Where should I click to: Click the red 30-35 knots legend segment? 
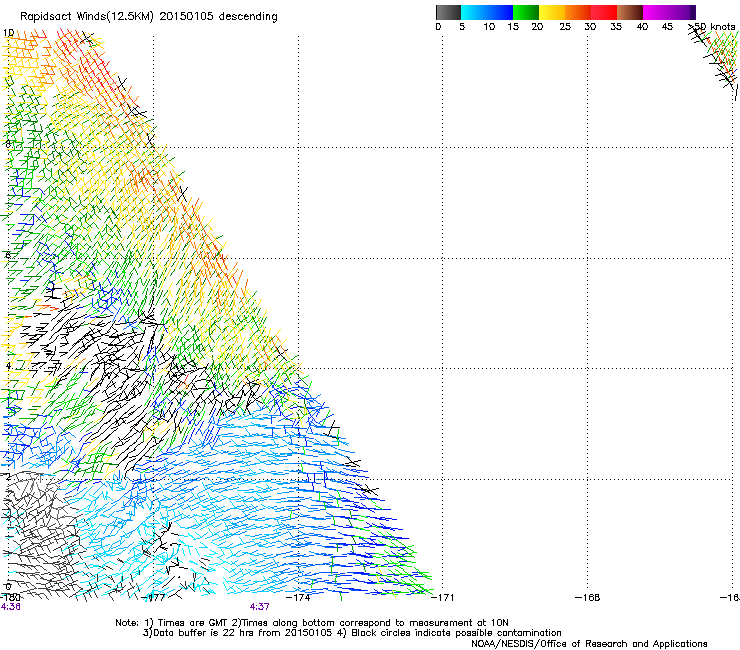[604, 12]
